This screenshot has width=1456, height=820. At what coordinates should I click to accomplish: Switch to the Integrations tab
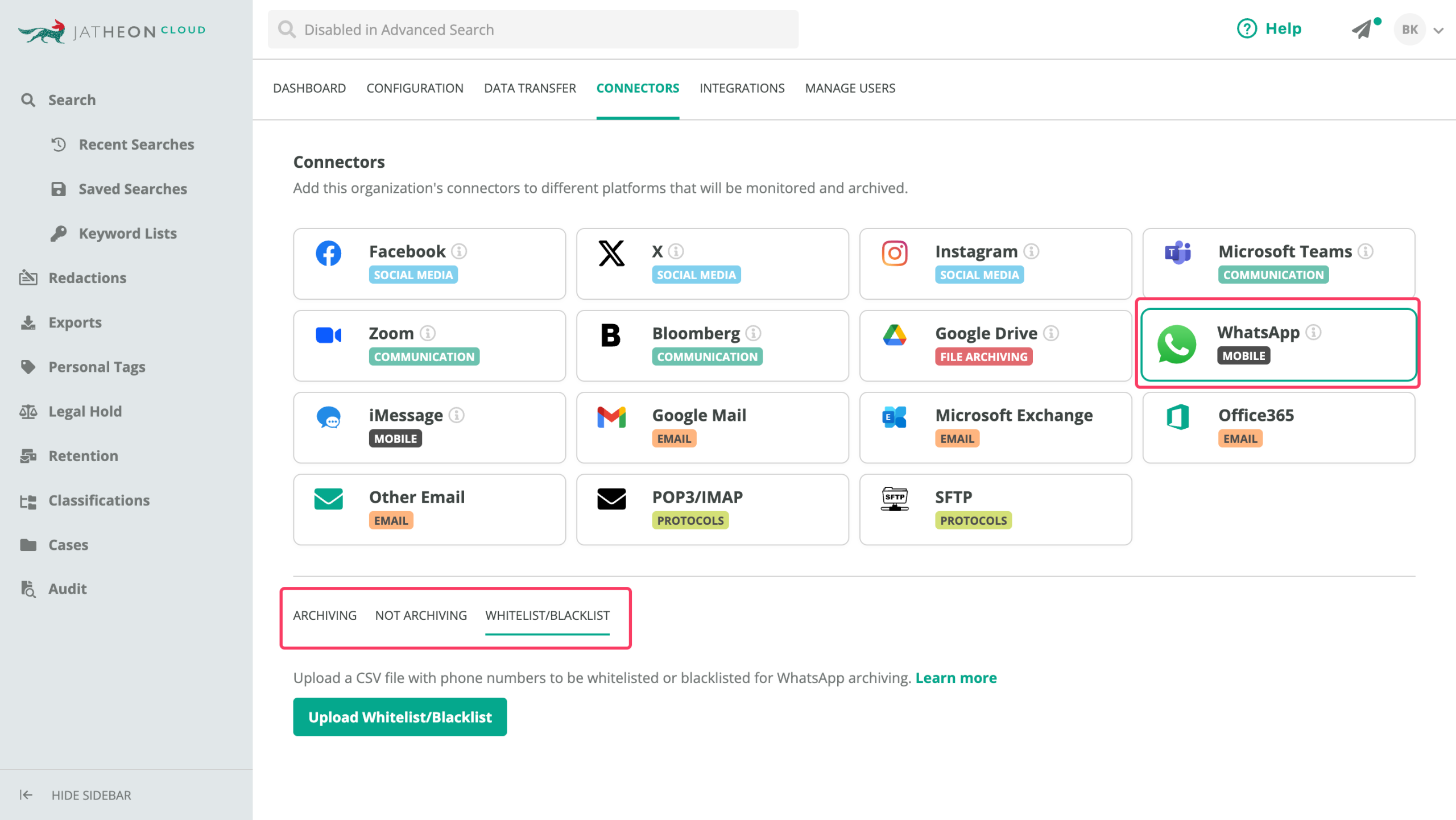tap(742, 88)
